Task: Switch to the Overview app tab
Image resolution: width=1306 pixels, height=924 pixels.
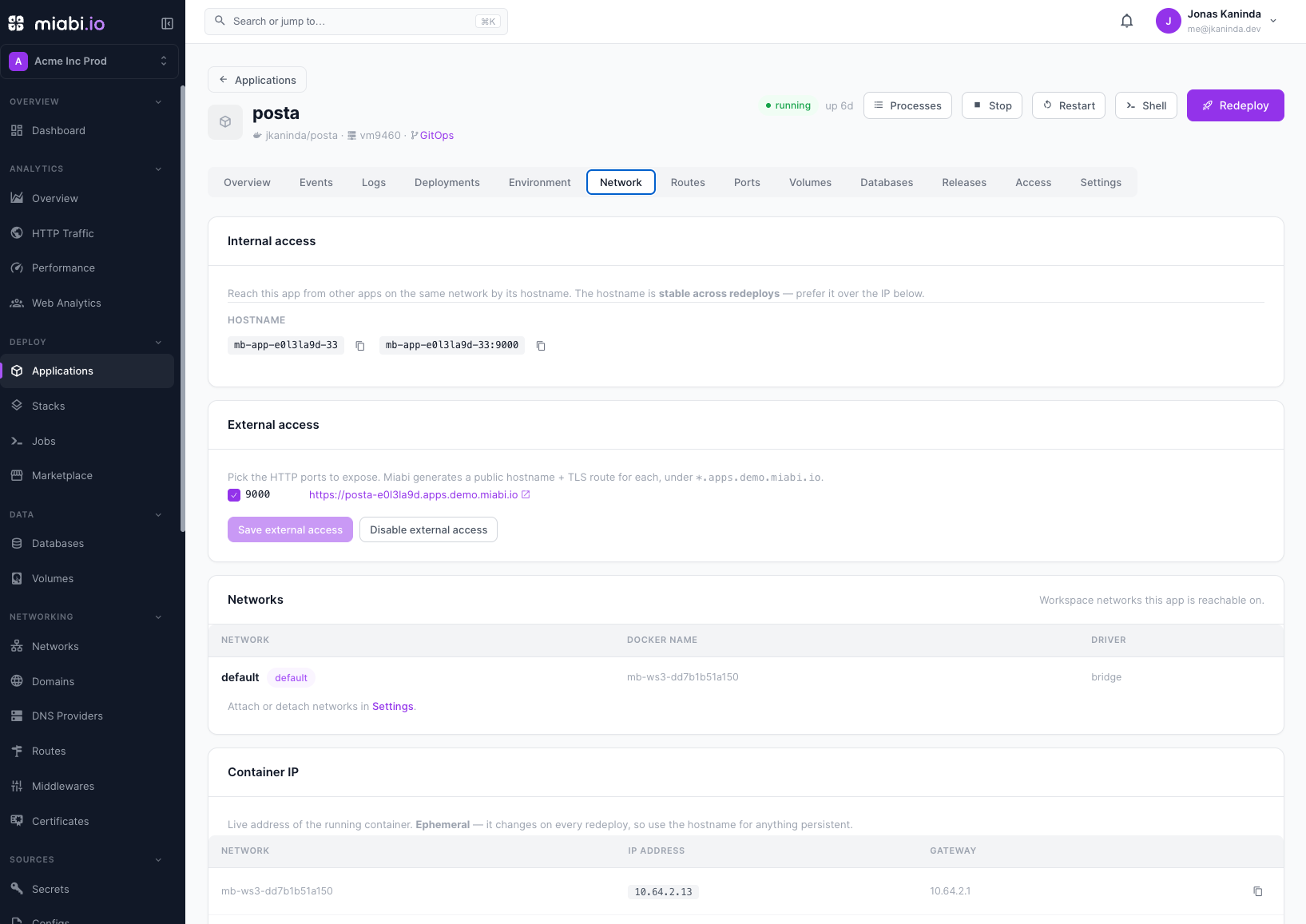Action: pyautogui.click(x=247, y=183)
